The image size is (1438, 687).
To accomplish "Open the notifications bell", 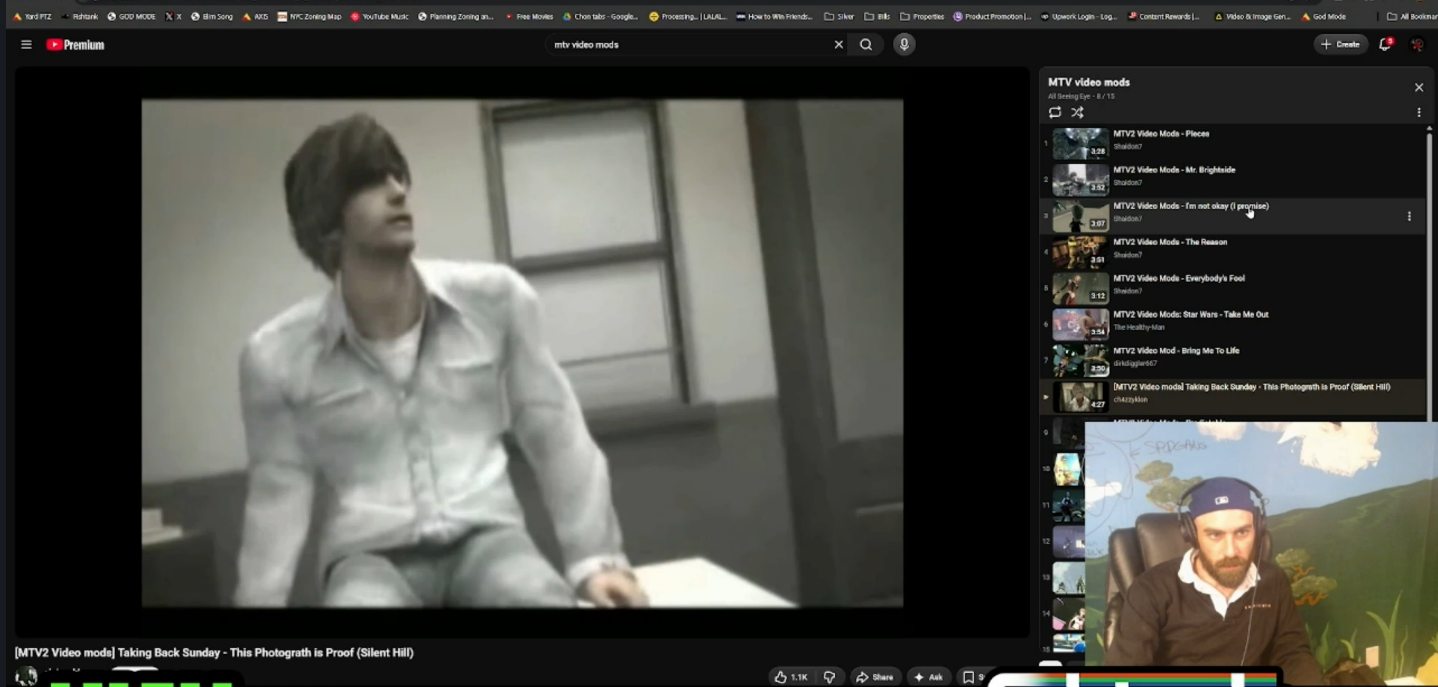I will (x=1385, y=44).
